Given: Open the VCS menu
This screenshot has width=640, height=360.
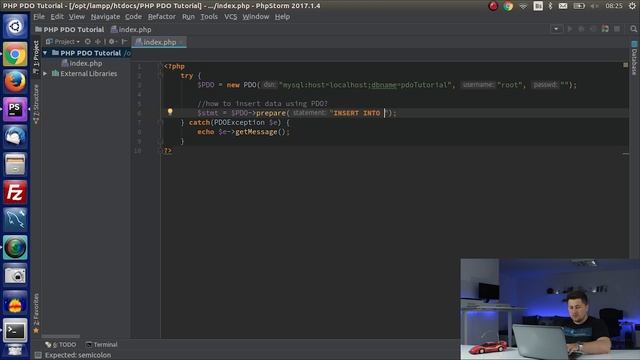Looking at the screenshot, I should (x=231, y=17).
